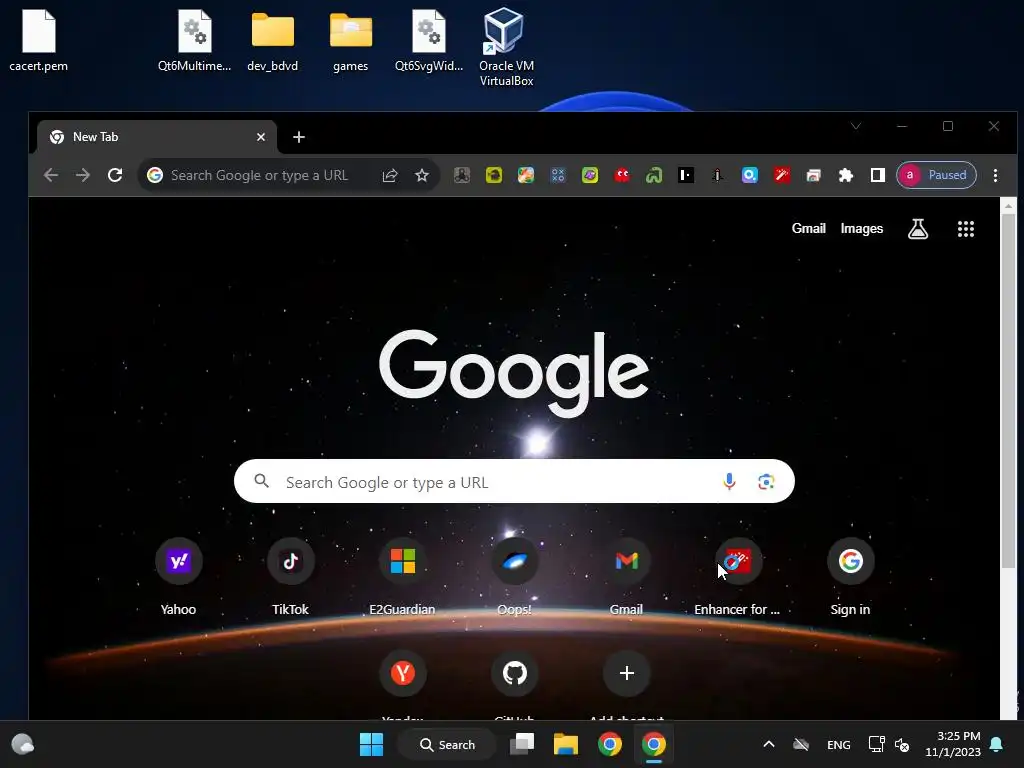This screenshot has height=768, width=1024.
Task: Open a new tab with the plus button
Action: (x=298, y=137)
